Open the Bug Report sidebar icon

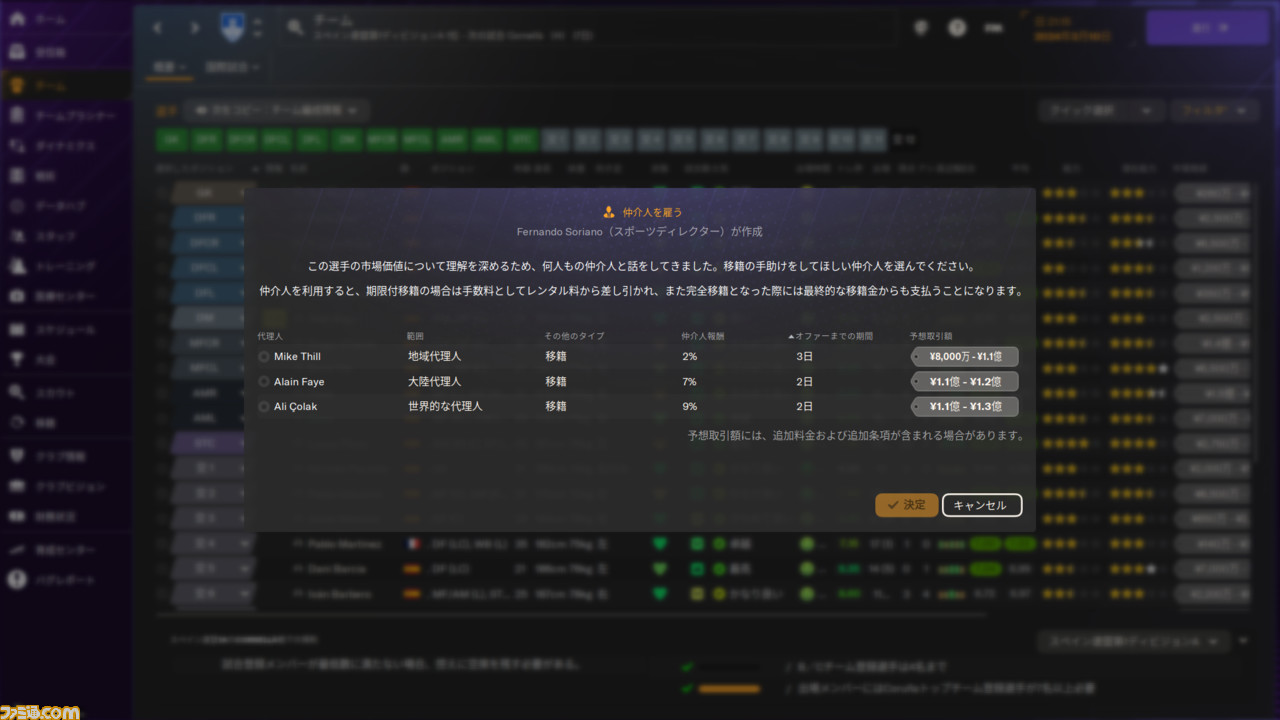point(17,580)
